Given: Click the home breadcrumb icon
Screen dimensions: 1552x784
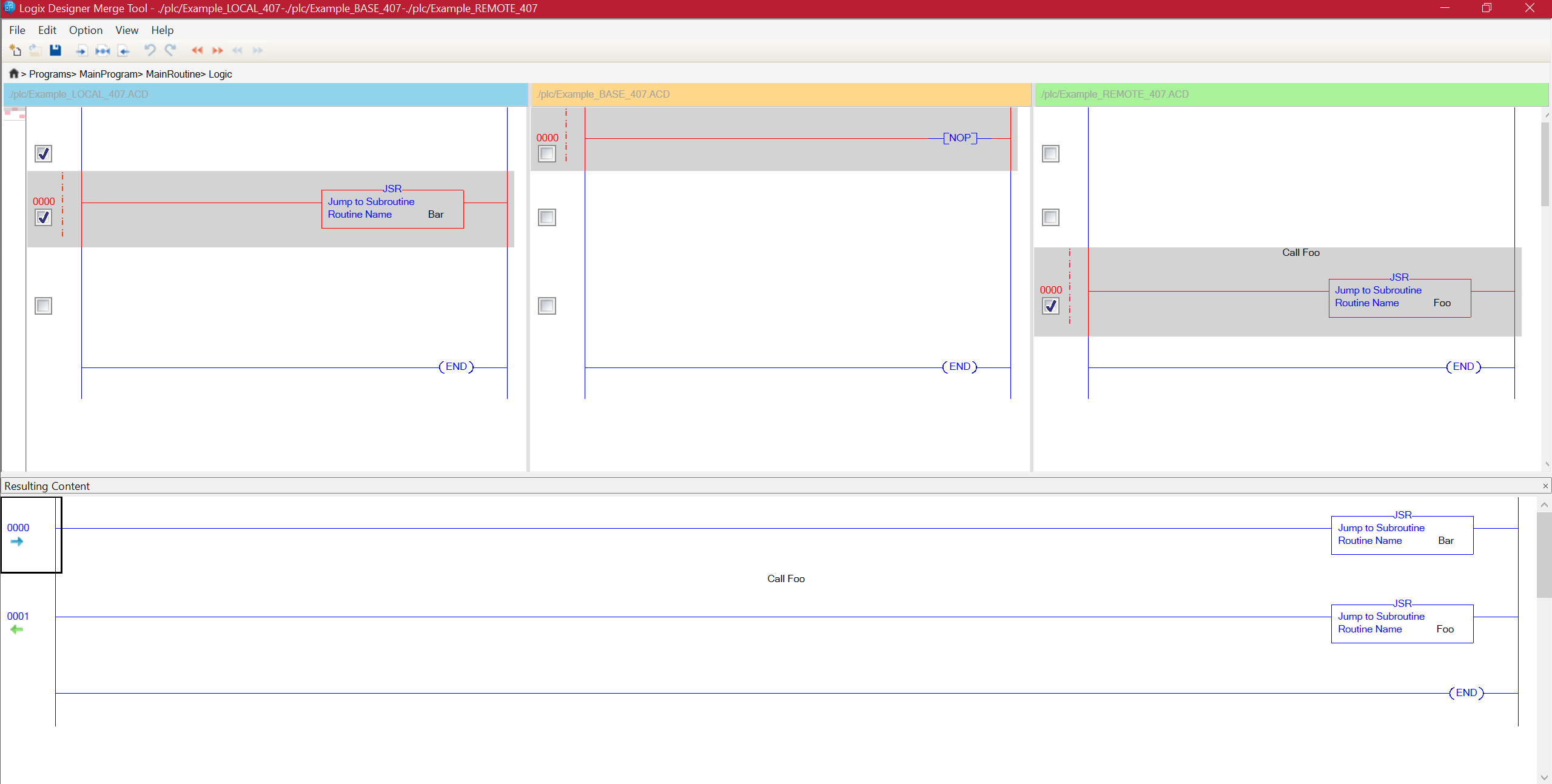Looking at the screenshot, I should coord(13,73).
